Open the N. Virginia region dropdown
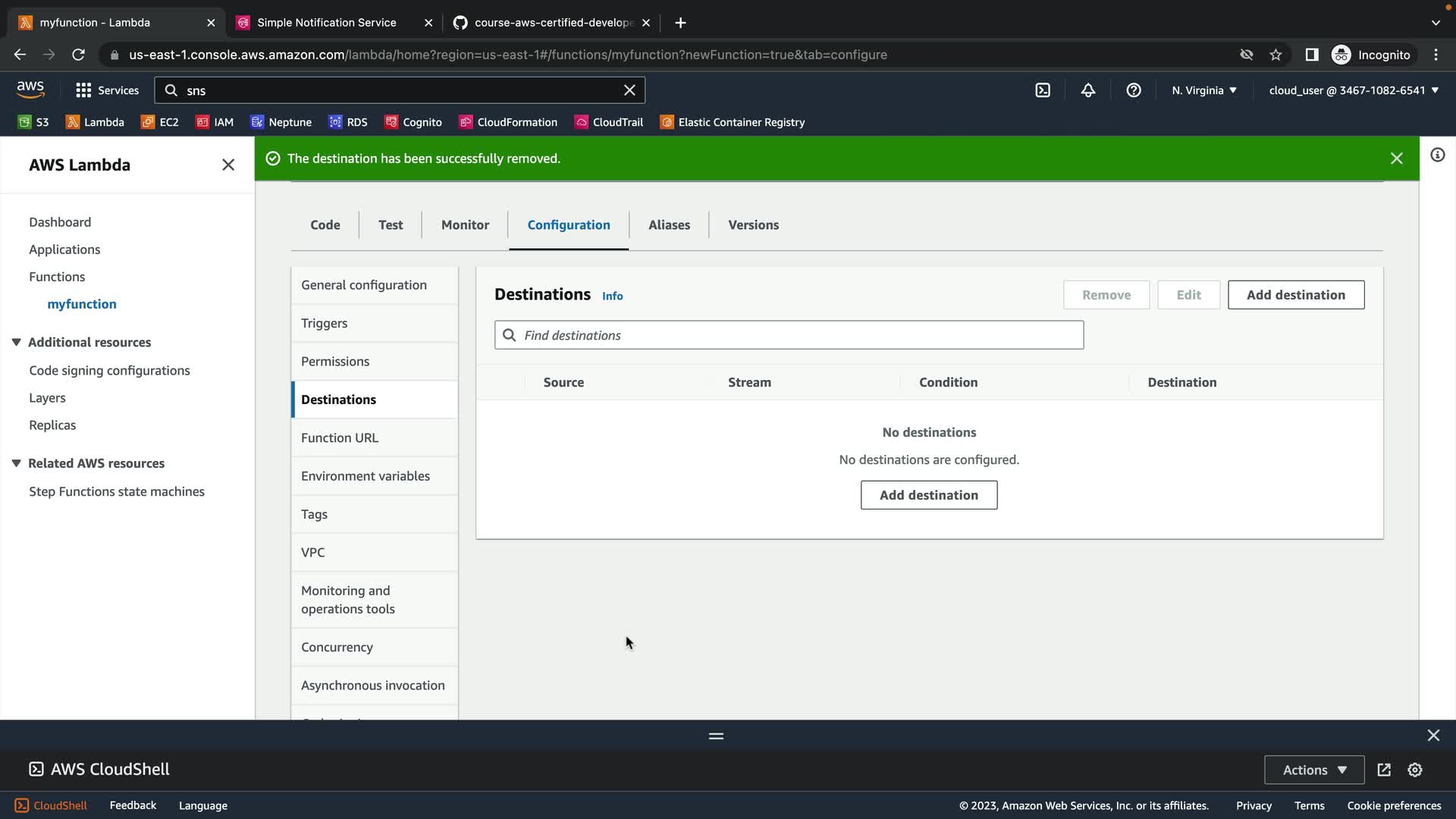1456x819 pixels. 1203,90
